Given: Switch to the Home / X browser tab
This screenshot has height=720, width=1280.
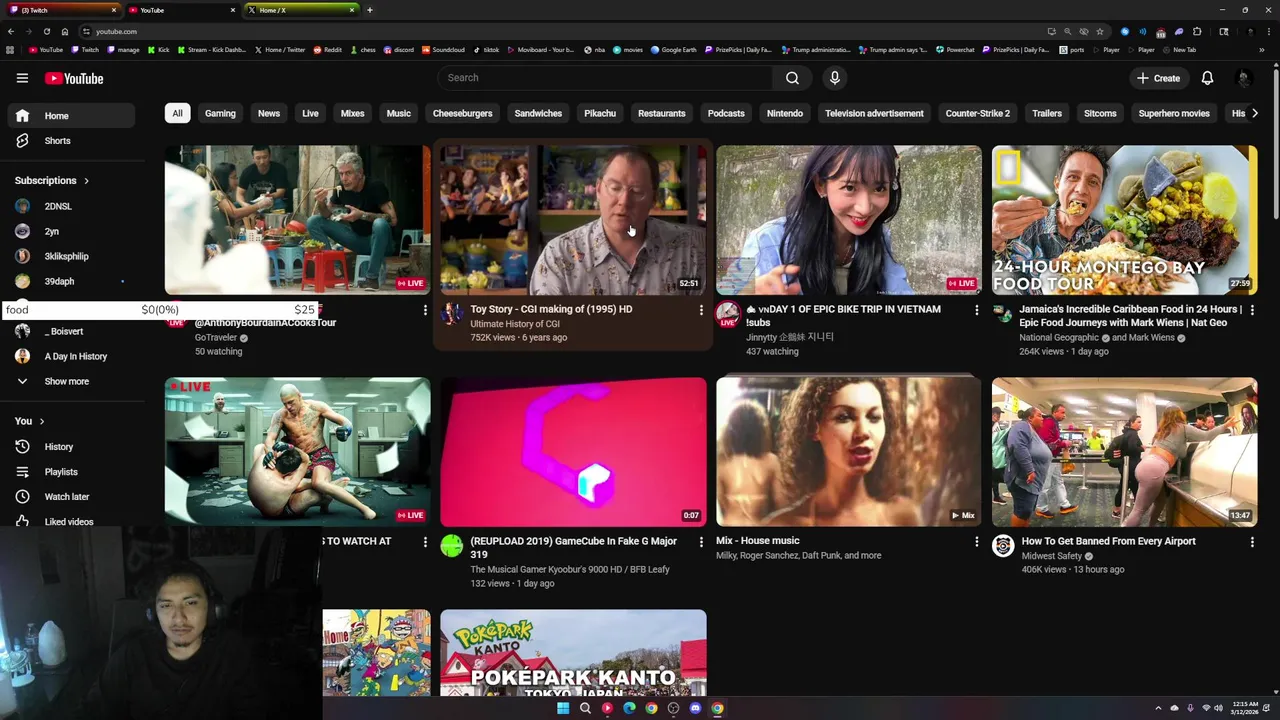Looking at the screenshot, I should 300,10.
